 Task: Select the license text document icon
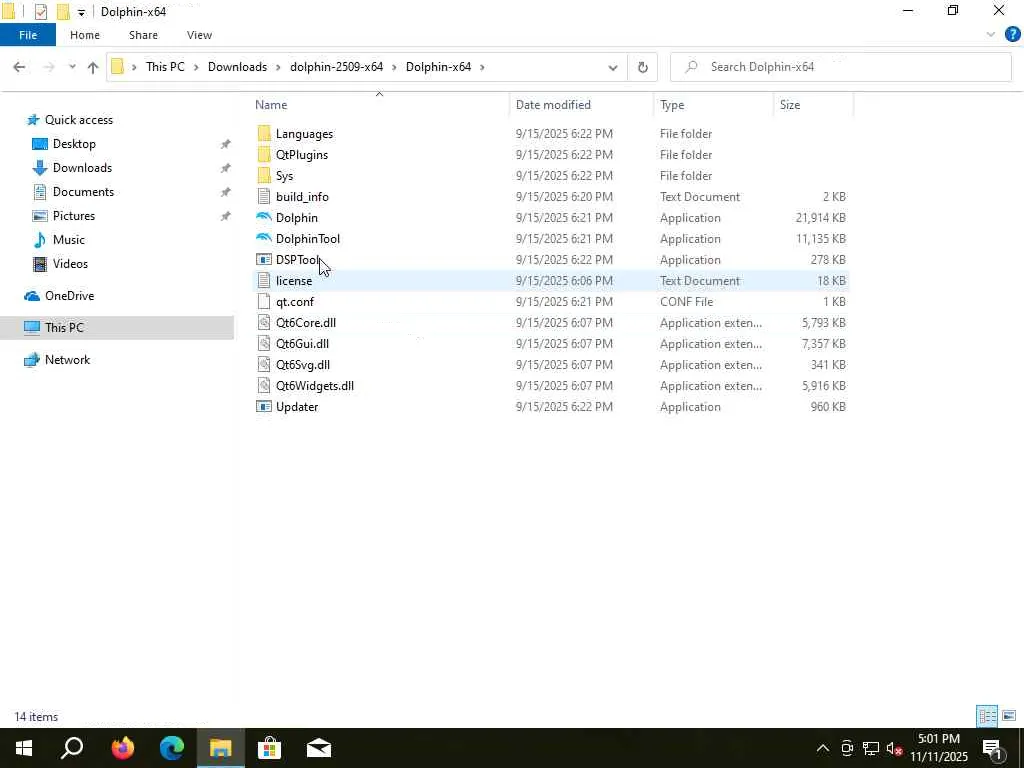264,280
